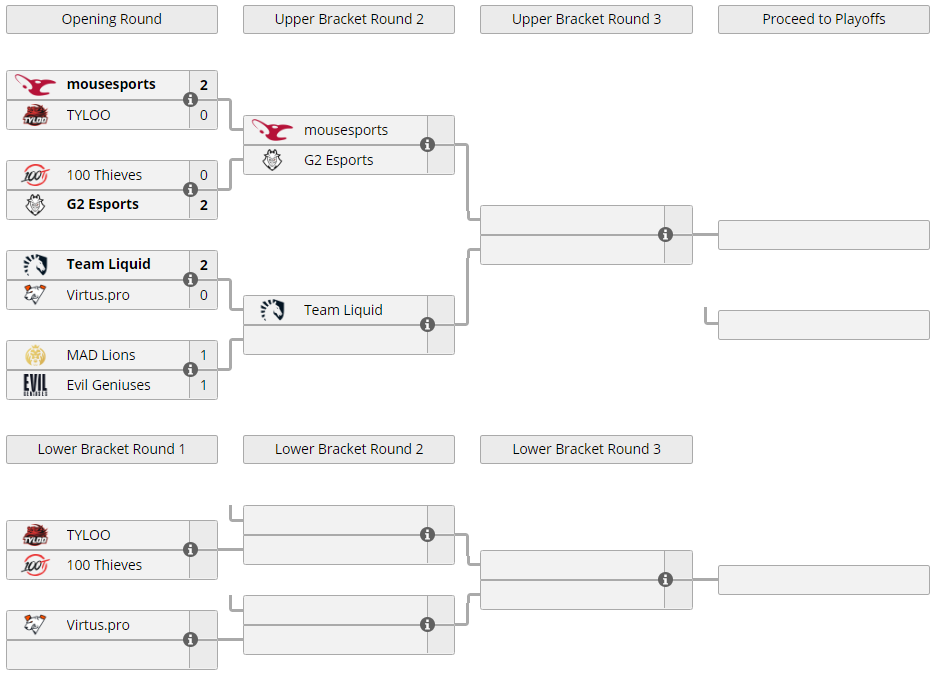Open the Team Liquid link in Opening Round
The width and height of the screenshot is (934, 677).
tap(108, 264)
